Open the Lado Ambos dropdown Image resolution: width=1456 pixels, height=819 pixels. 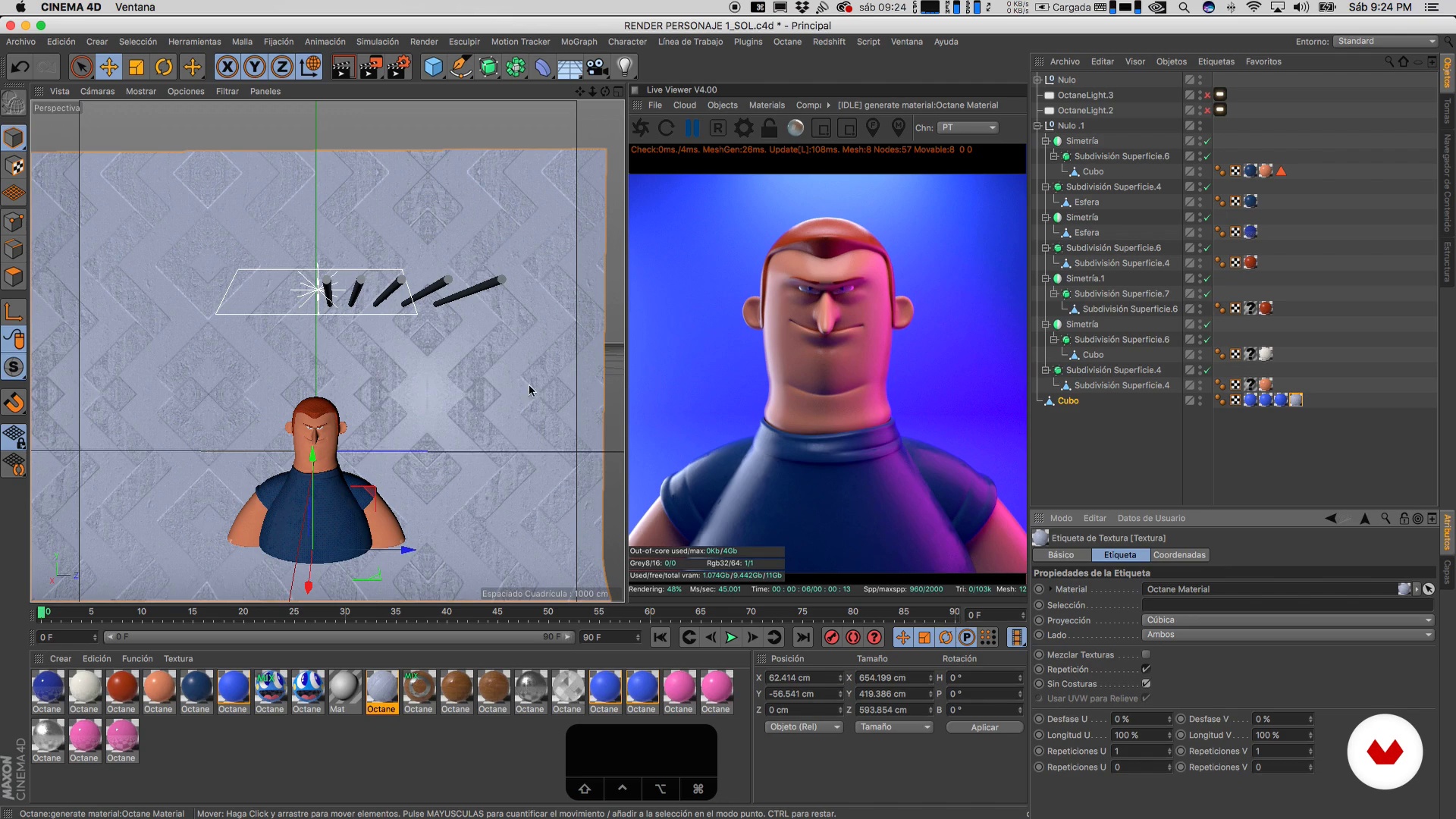click(x=1288, y=635)
